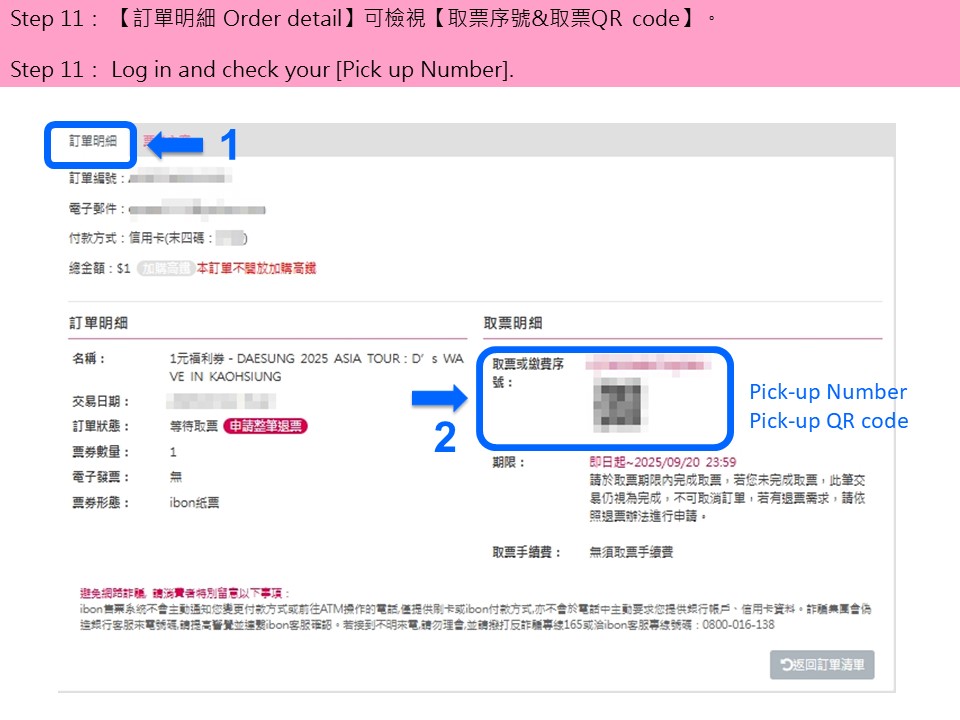The image size is (960, 720).
Task: Click the return arrow icon in 返回訂單清單
Action: pyautogui.click(x=786, y=664)
